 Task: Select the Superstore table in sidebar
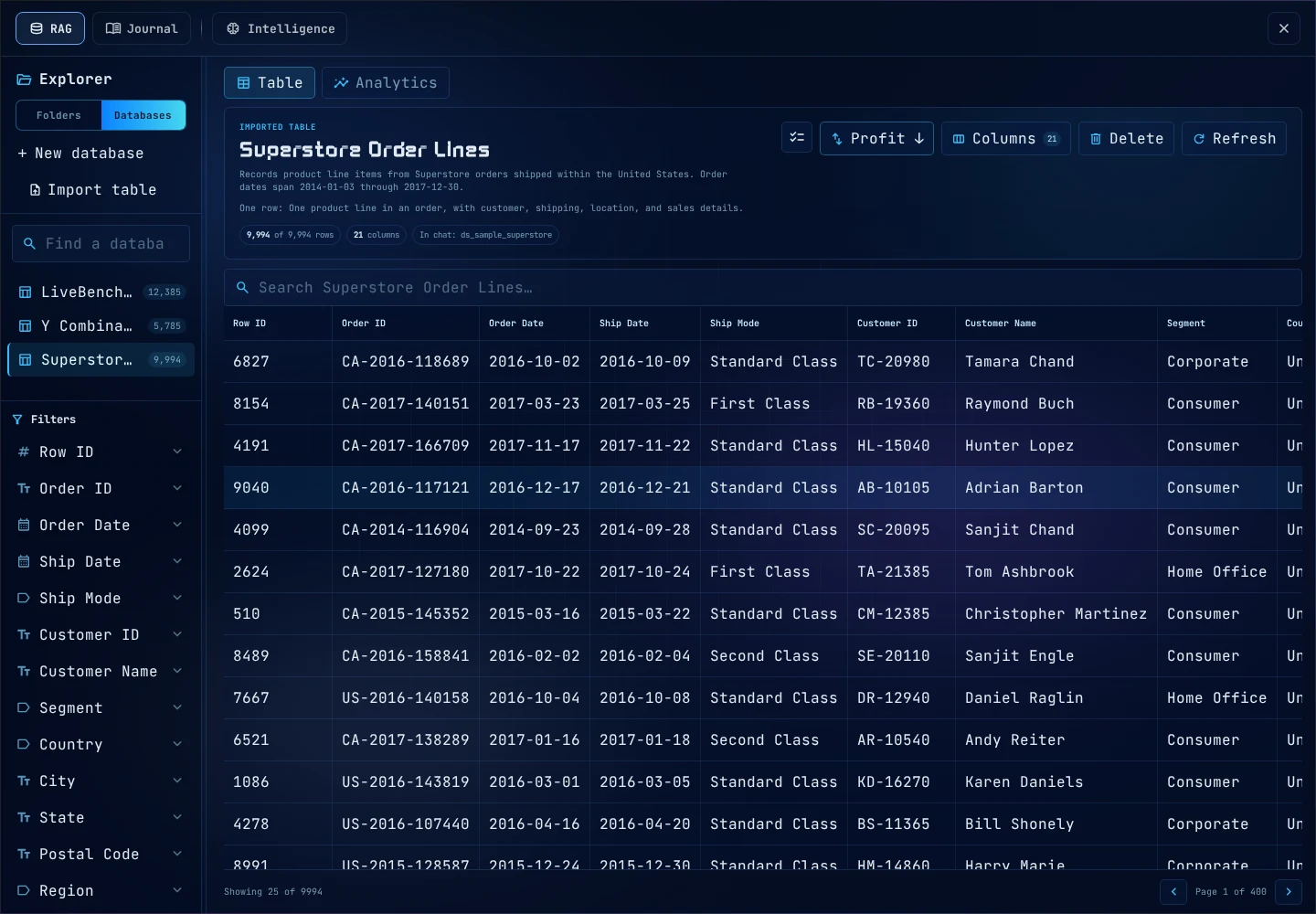click(101, 360)
